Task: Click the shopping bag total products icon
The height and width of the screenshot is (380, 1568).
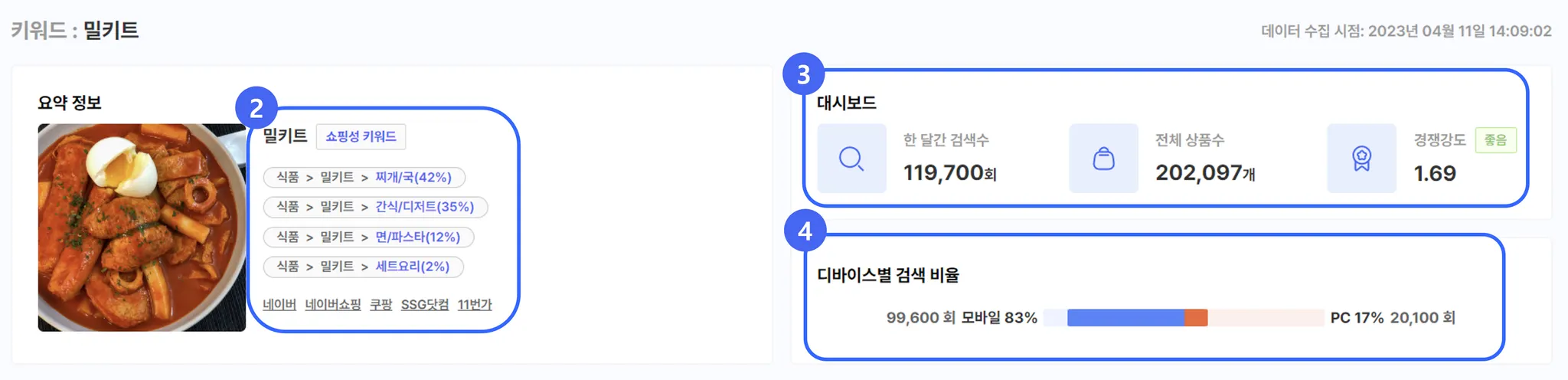Action: coord(1103,159)
